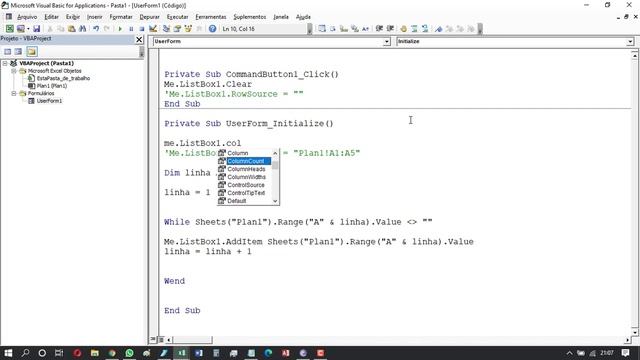The image size is (640, 360).
Task: Click the Outdent toolbar icon
Action: [x=390, y=29]
